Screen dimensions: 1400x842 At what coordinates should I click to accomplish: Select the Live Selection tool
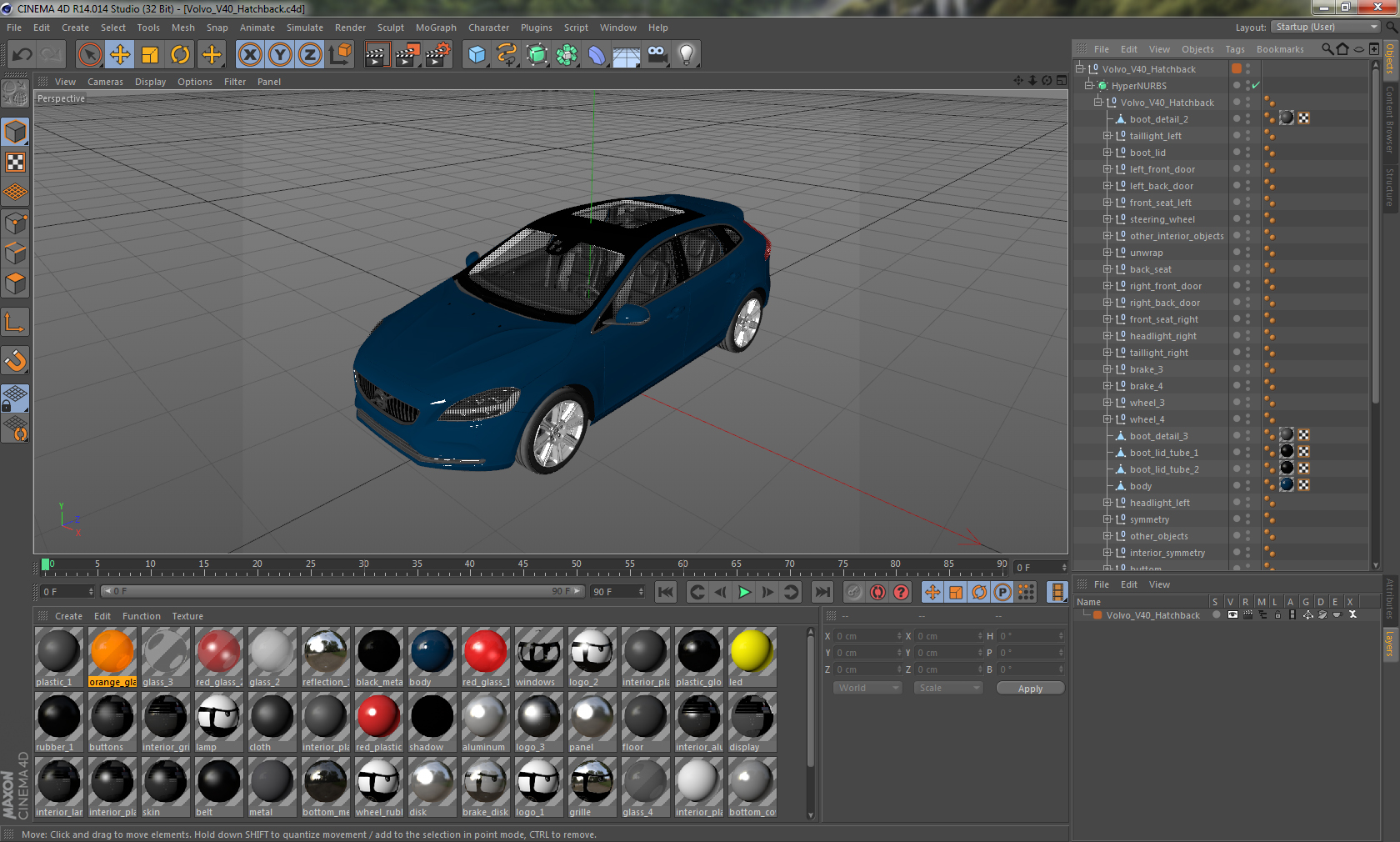(x=89, y=55)
